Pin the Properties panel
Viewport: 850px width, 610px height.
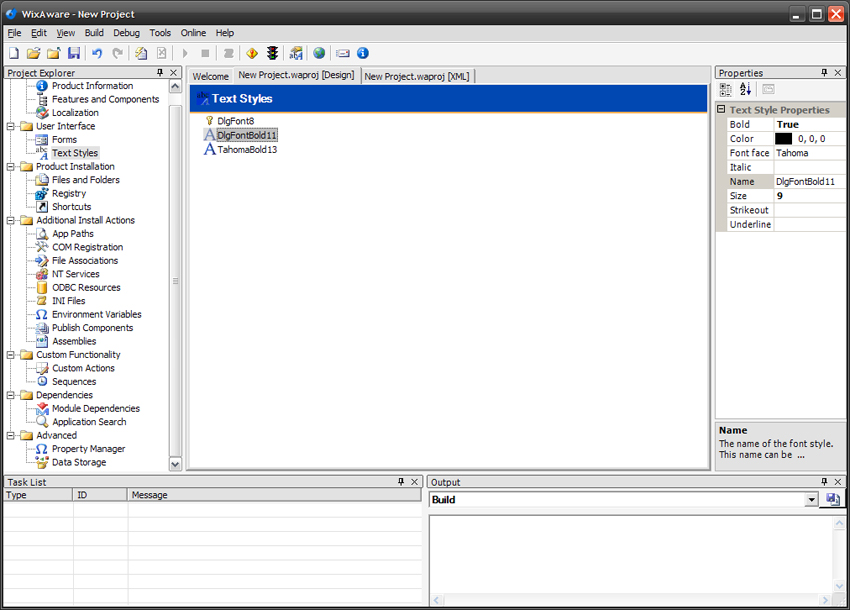(824, 73)
